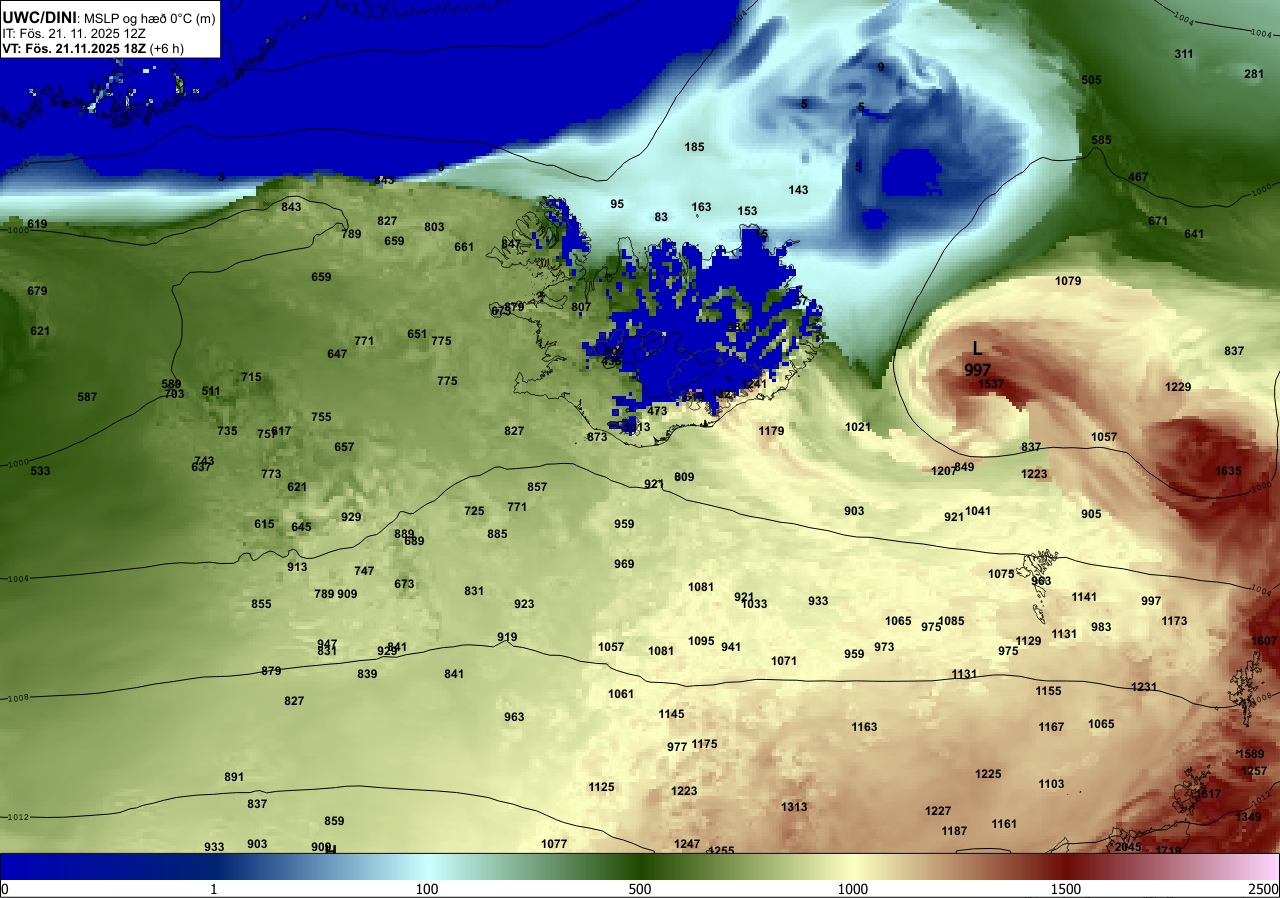Screen dimensions: 1280x898
Task: Click the 1125 height value
Action: pos(601,787)
